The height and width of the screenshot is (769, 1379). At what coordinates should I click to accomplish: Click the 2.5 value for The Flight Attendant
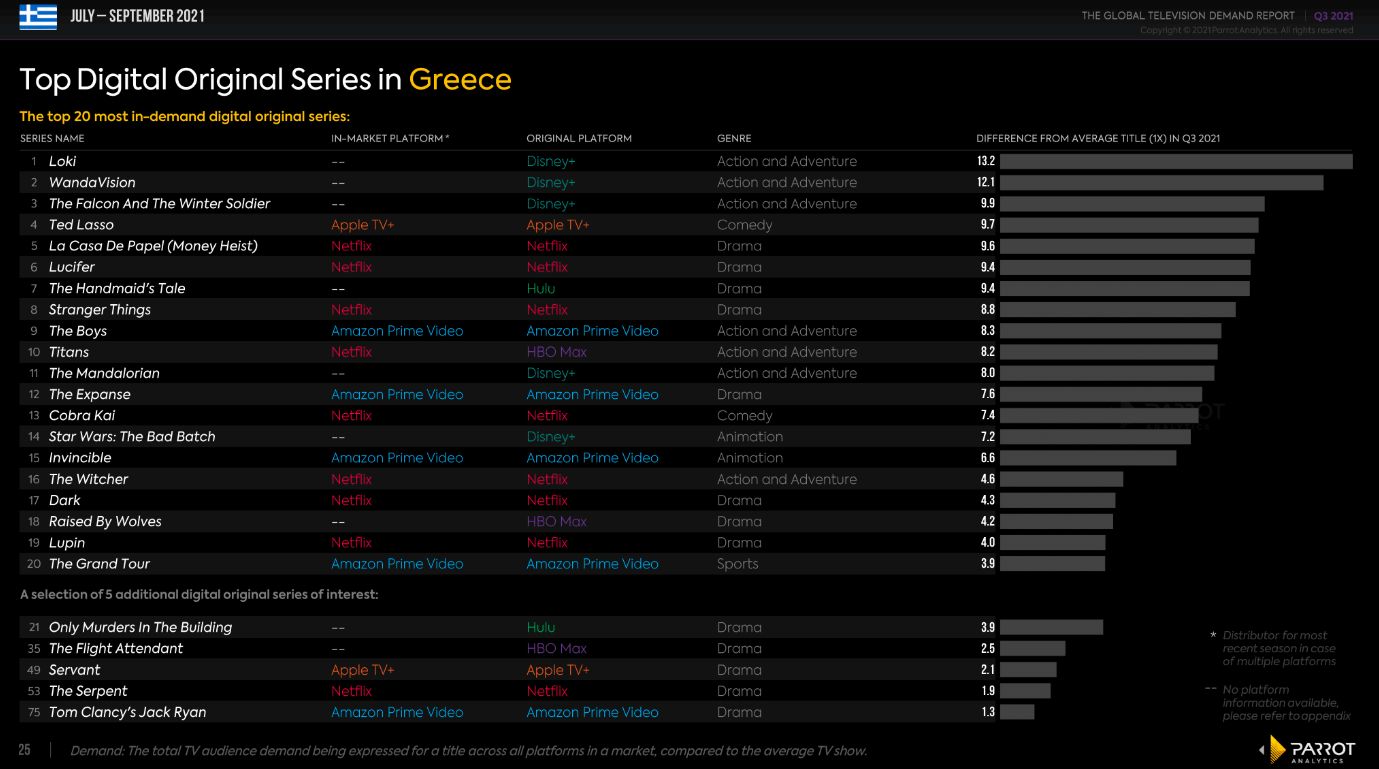coord(988,648)
